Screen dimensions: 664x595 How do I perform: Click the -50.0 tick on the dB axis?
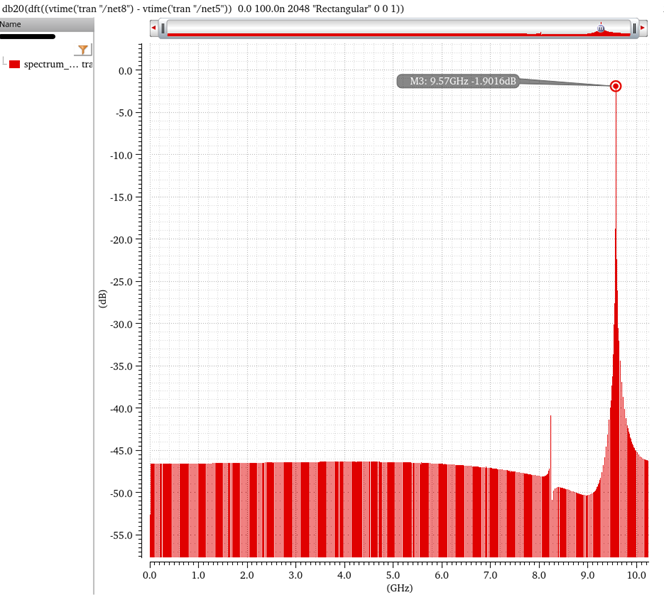pos(120,494)
